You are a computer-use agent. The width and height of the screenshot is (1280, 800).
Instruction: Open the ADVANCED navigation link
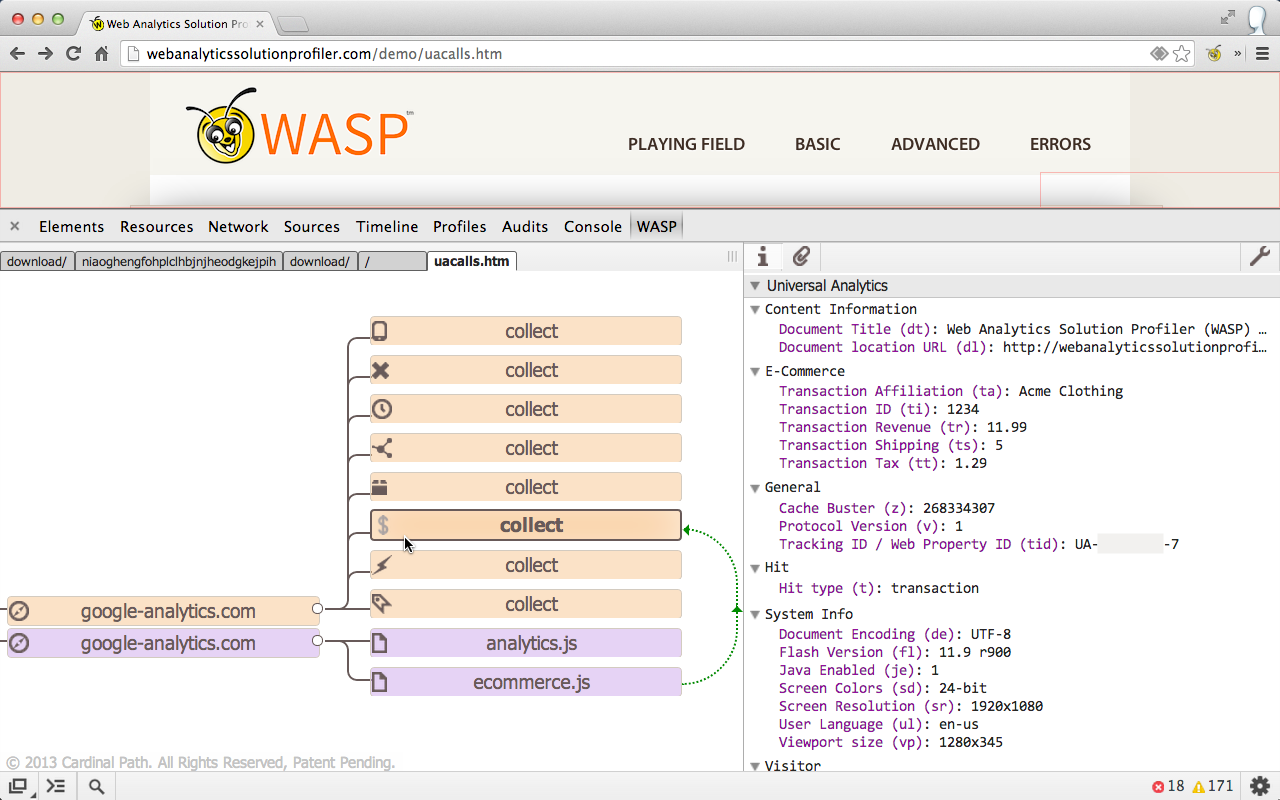[x=935, y=144]
